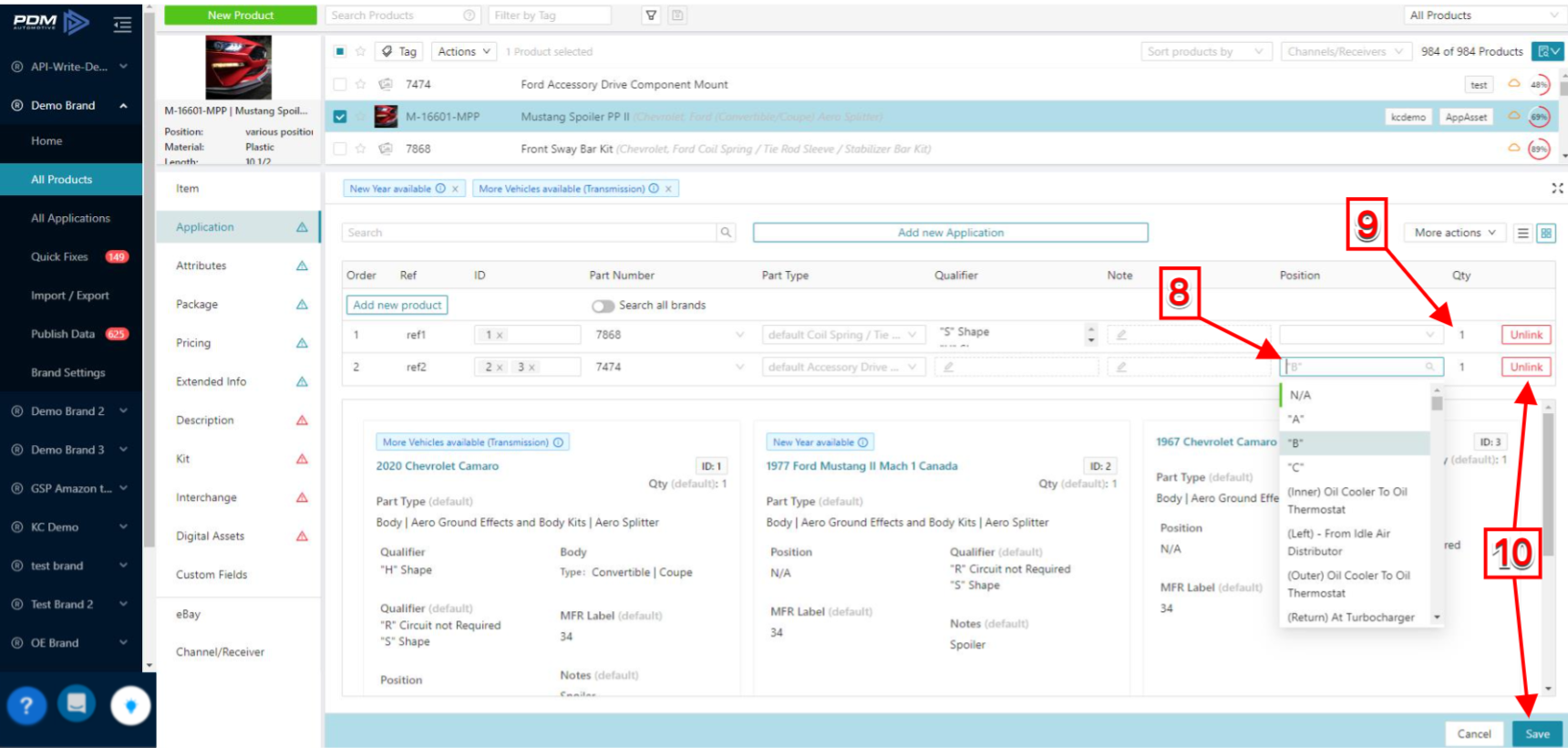Viewport: 1568px width, 748px height.
Task: Remove the New Year available filter chip
Action: 456,189
